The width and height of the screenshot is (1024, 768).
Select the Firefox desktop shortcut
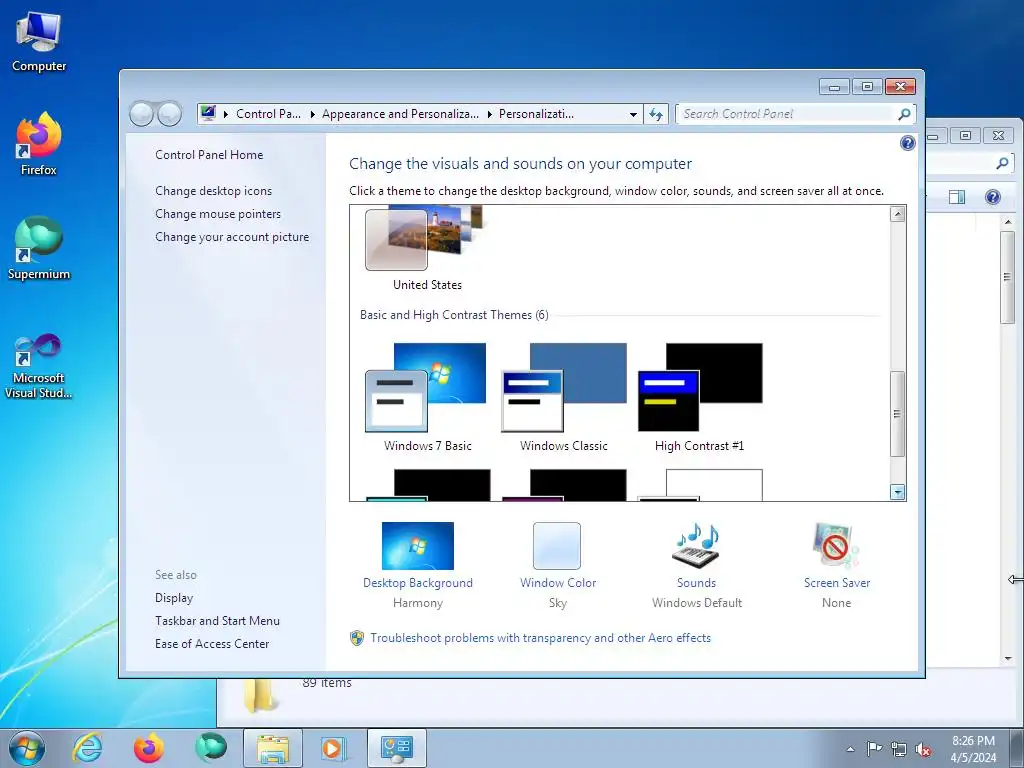(x=39, y=144)
